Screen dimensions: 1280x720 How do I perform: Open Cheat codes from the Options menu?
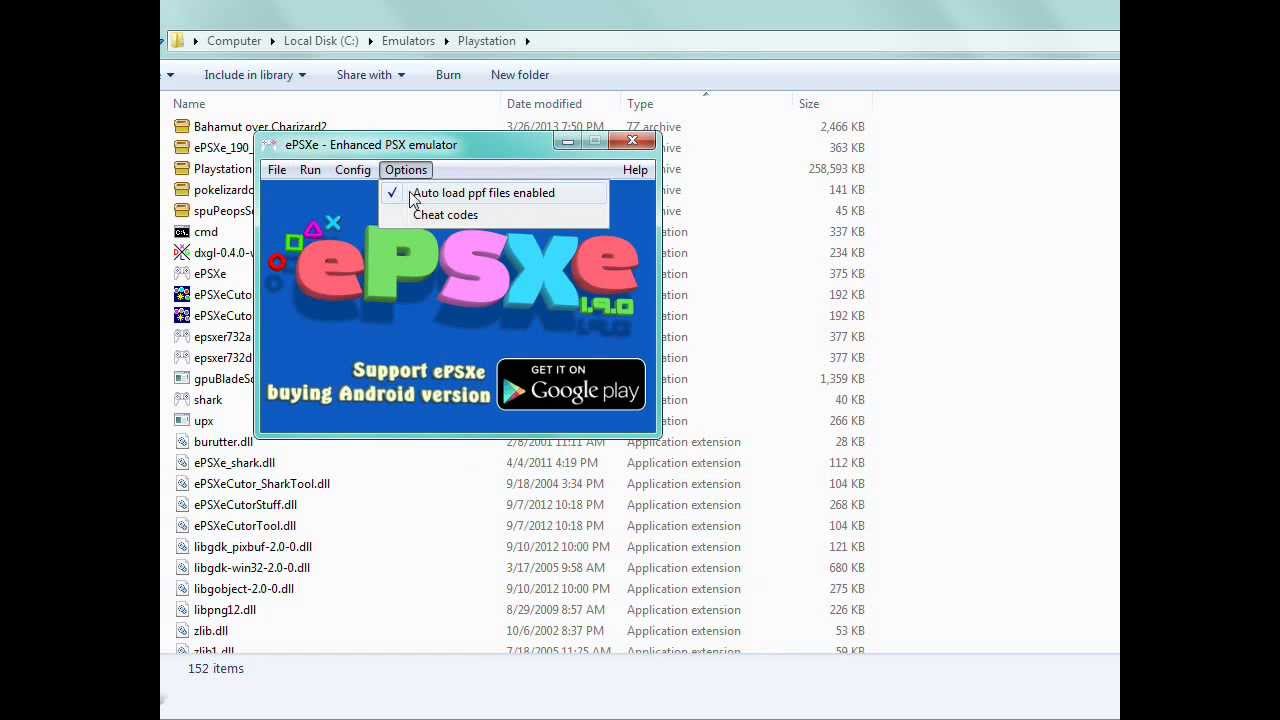click(x=494, y=215)
